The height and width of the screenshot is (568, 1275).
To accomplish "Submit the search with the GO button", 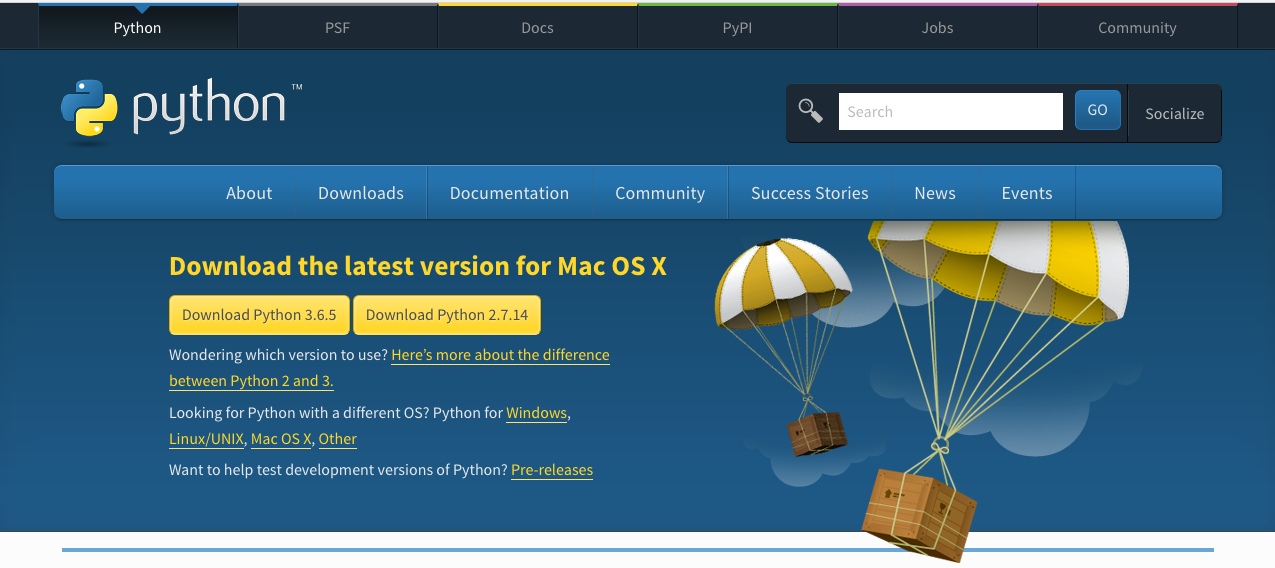I will [x=1097, y=110].
